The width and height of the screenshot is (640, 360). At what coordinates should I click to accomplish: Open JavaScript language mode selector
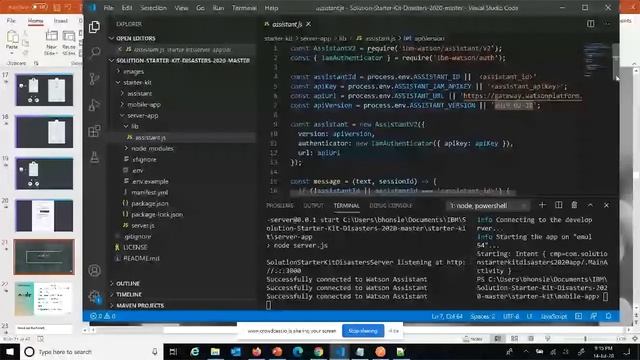point(553,316)
